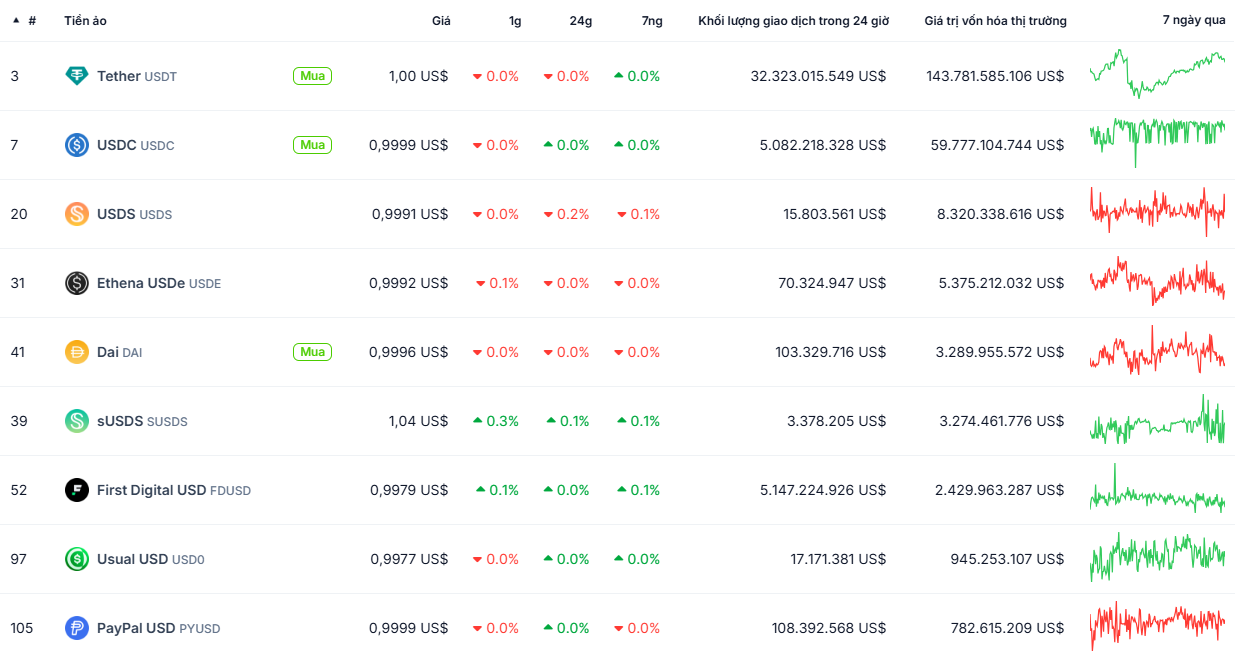Sort by Khối lượng giao dịch column

[793, 20]
